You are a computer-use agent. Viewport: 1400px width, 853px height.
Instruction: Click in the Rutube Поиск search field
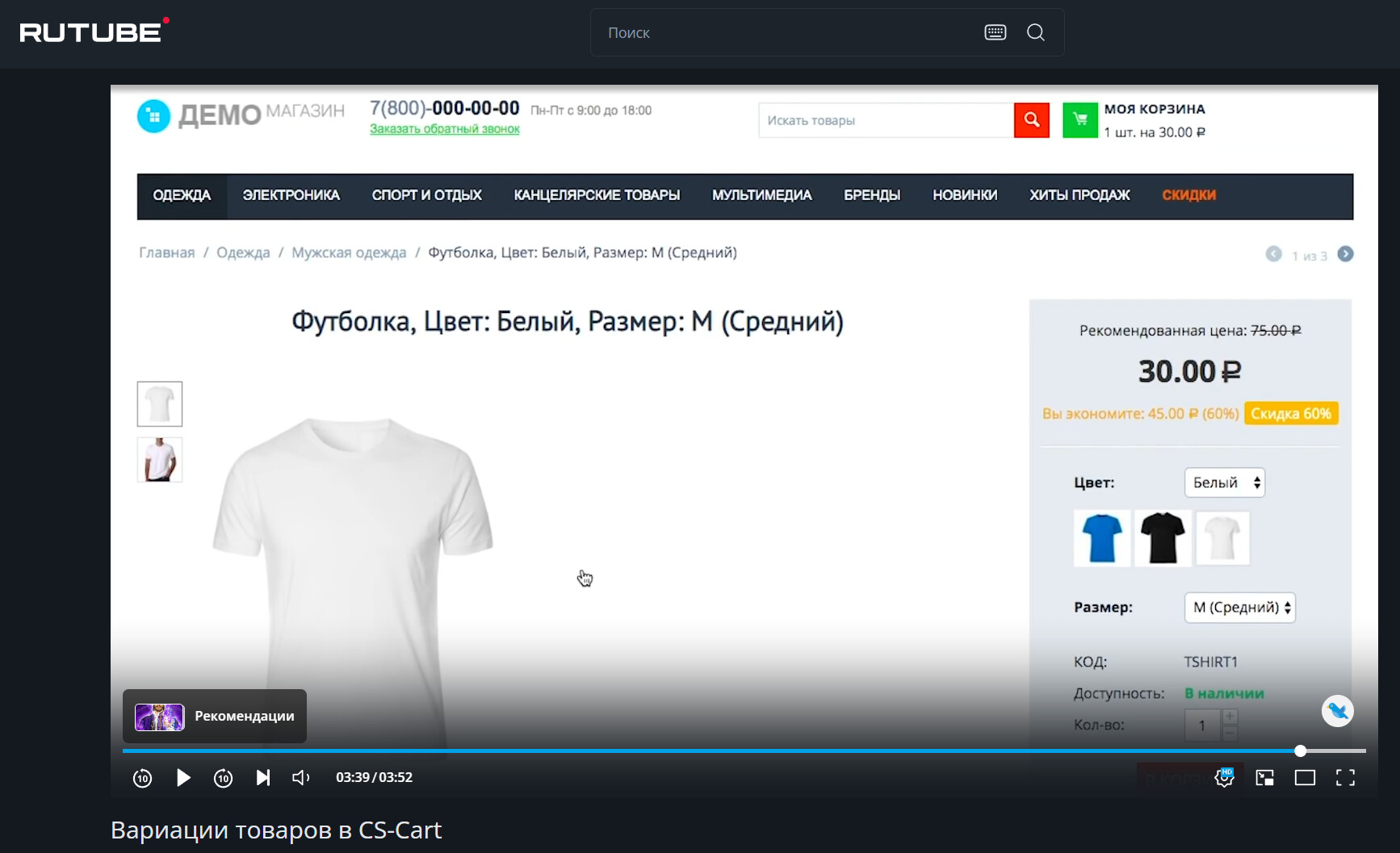point(783,32)
